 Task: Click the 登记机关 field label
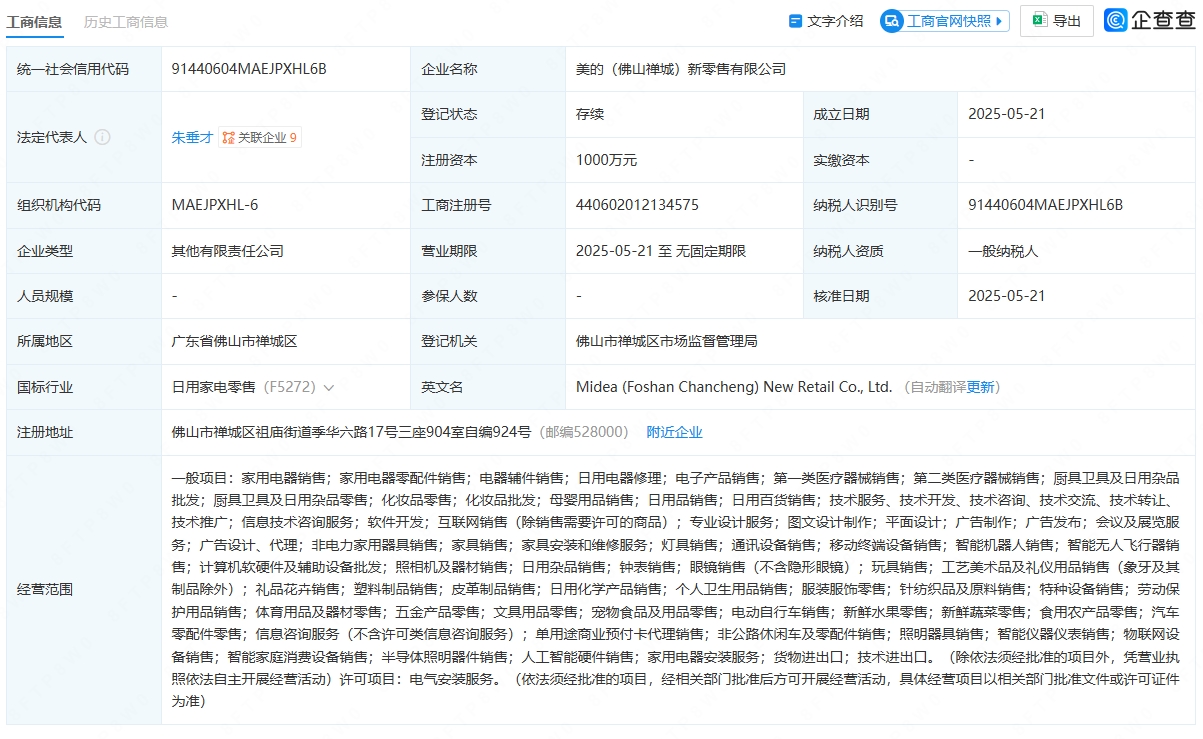point(449,341)
